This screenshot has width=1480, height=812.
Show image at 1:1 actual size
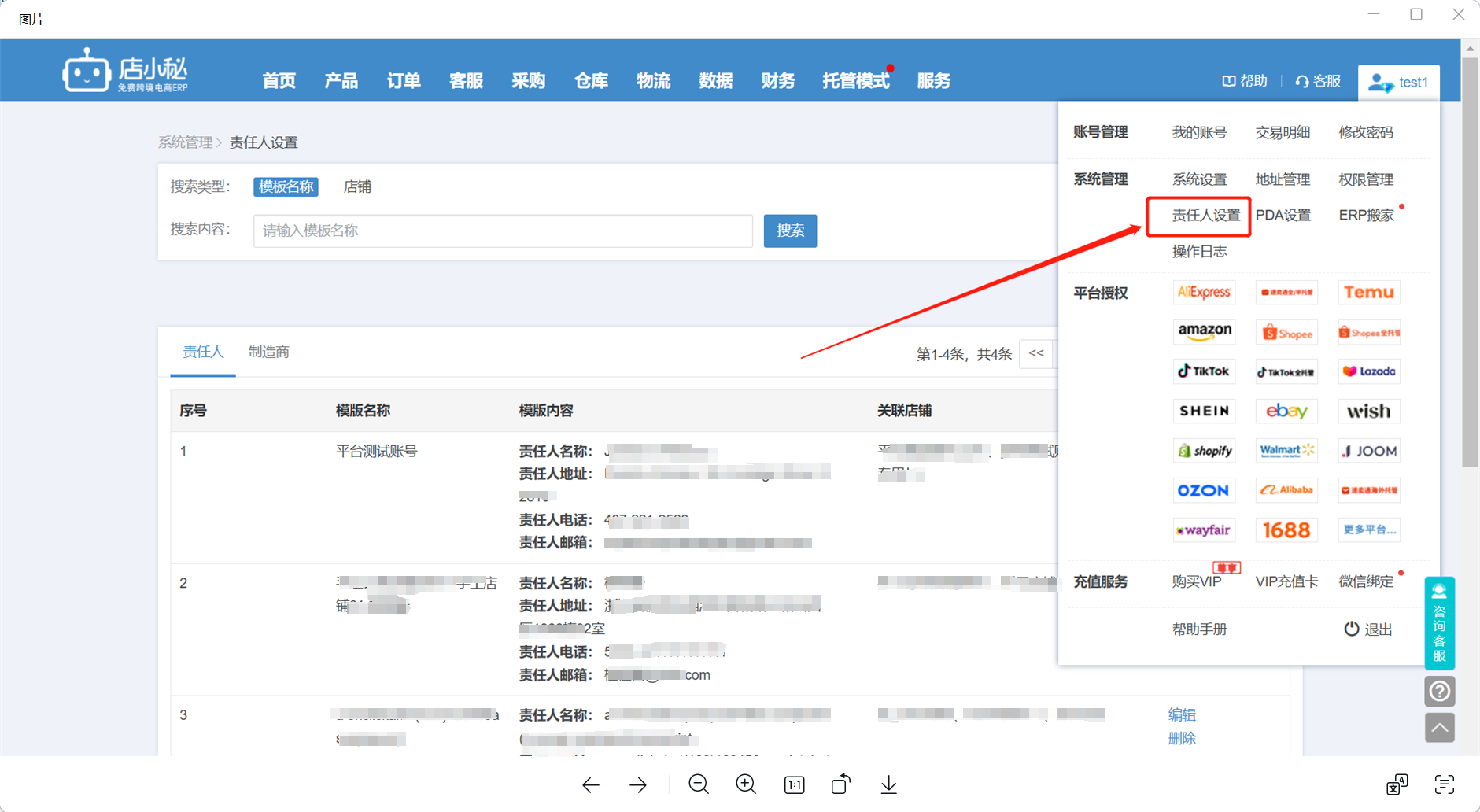[x=795, y=784]
